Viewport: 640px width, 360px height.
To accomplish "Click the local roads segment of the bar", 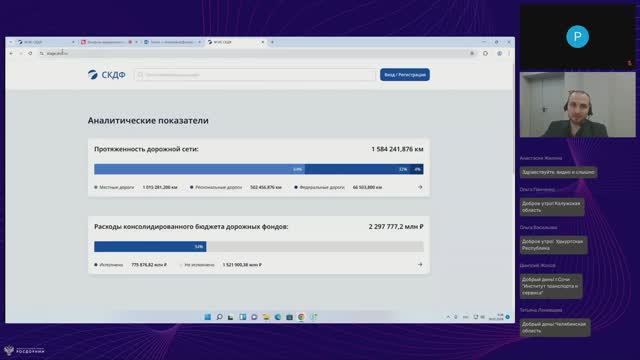I will (199, 169).
